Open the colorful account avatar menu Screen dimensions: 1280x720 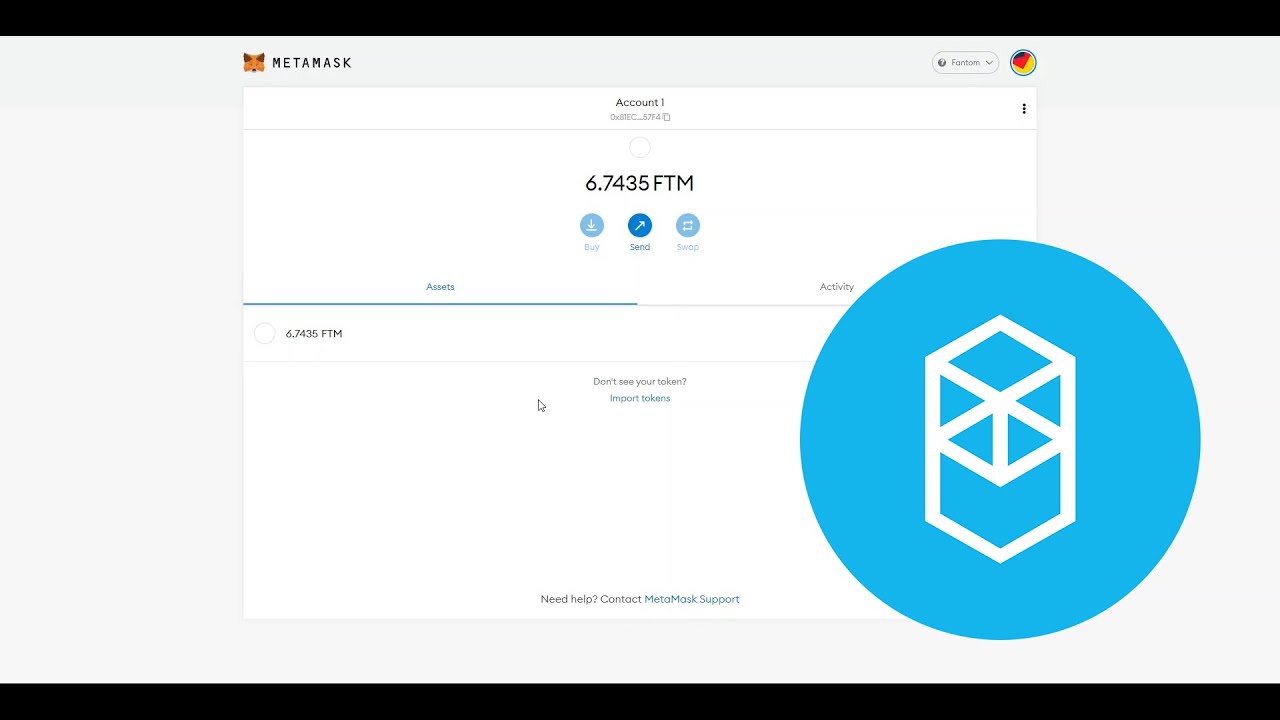click(x=1023, y=63)
